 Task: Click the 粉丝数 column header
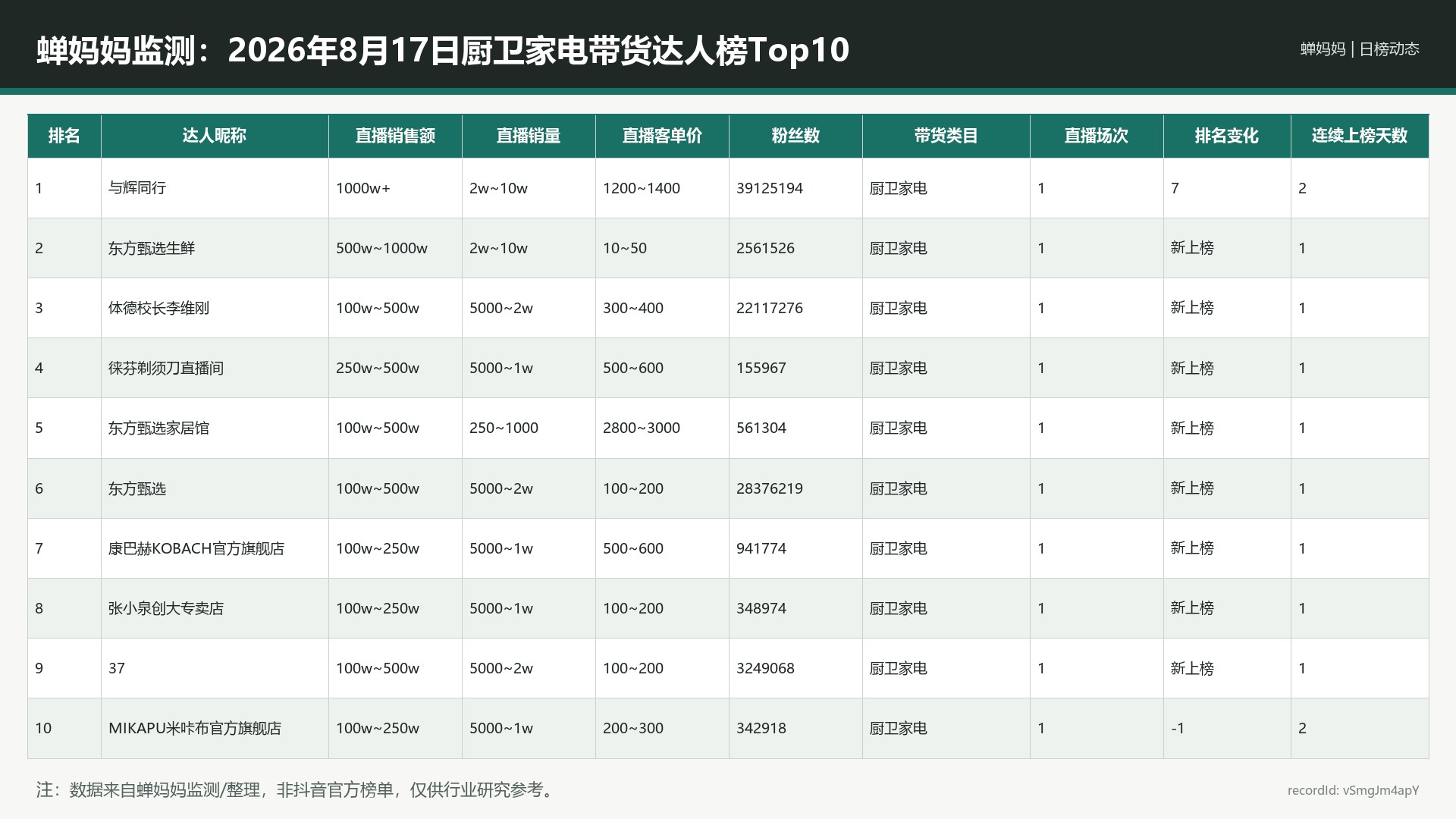click(795, 136)
